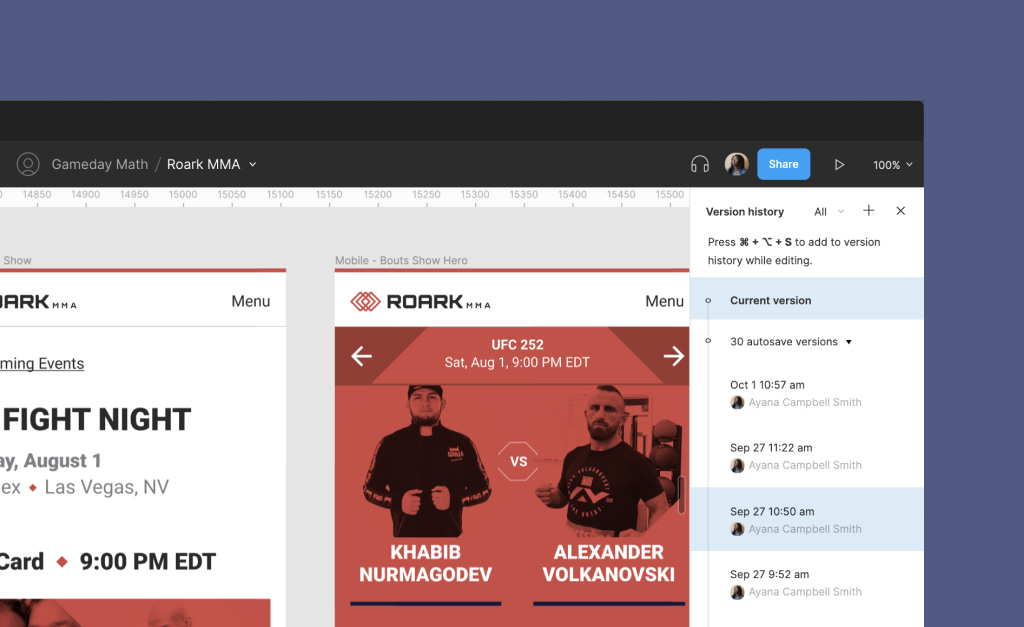Select the Current version entry
1024x627 pixels.
(807, 299)
